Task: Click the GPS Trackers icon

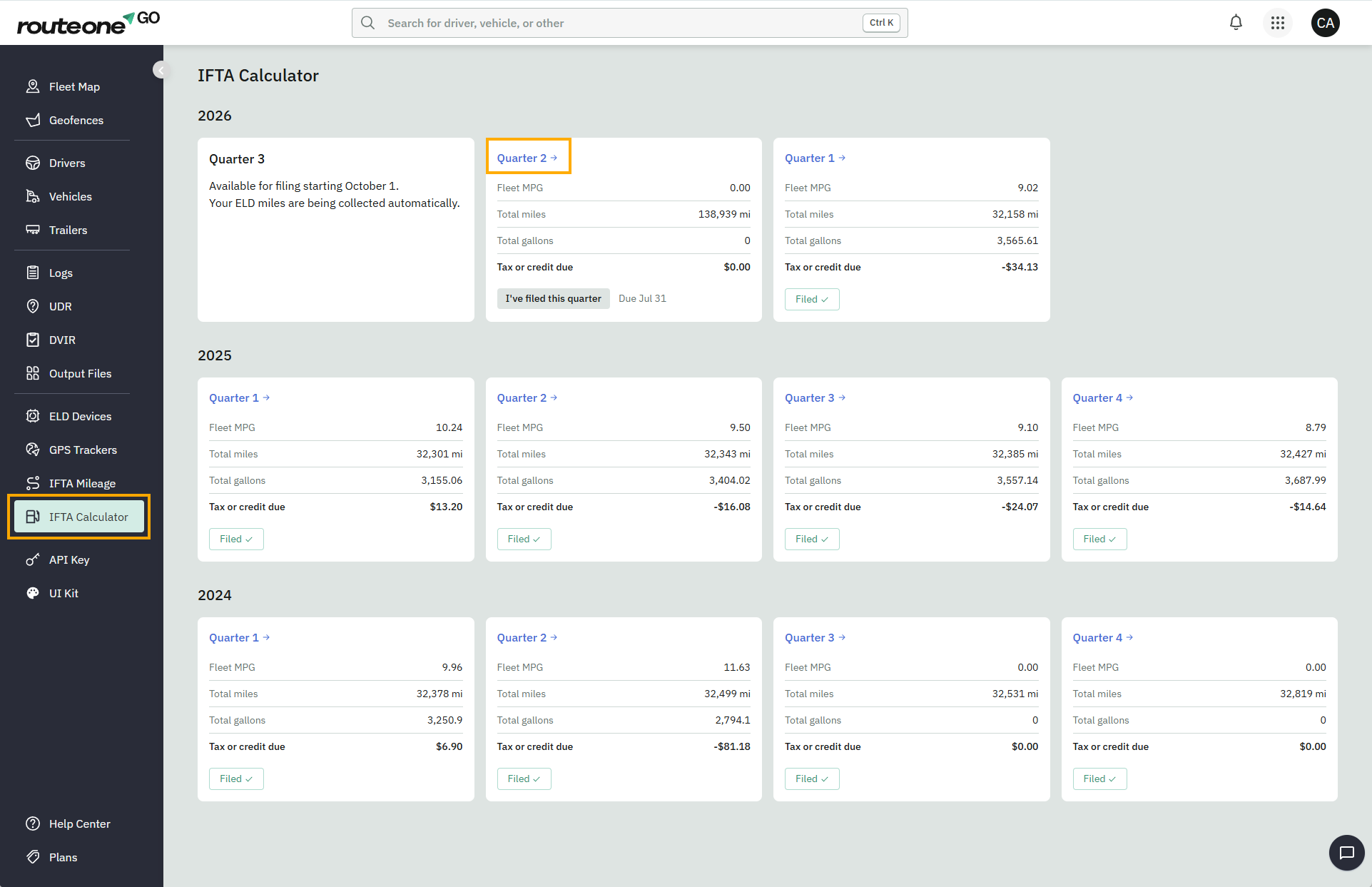Action: tap(33, 450)
